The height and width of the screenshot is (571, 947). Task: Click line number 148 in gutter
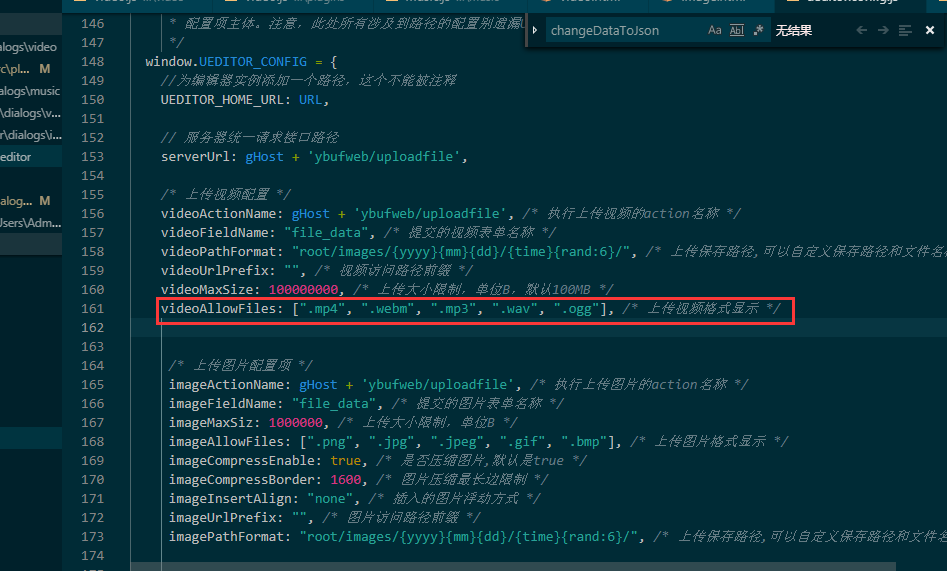92,62
